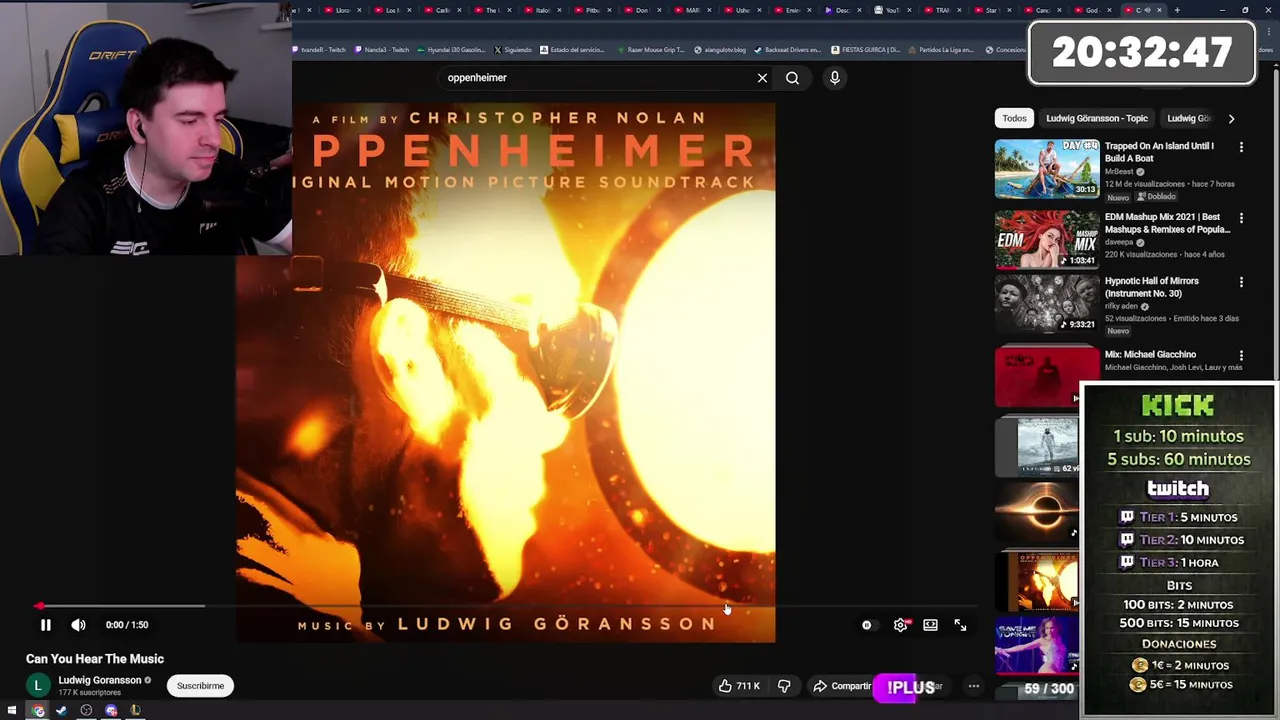
Task: Open Estado del servicio bookmark
Action: tap(572, 50)
